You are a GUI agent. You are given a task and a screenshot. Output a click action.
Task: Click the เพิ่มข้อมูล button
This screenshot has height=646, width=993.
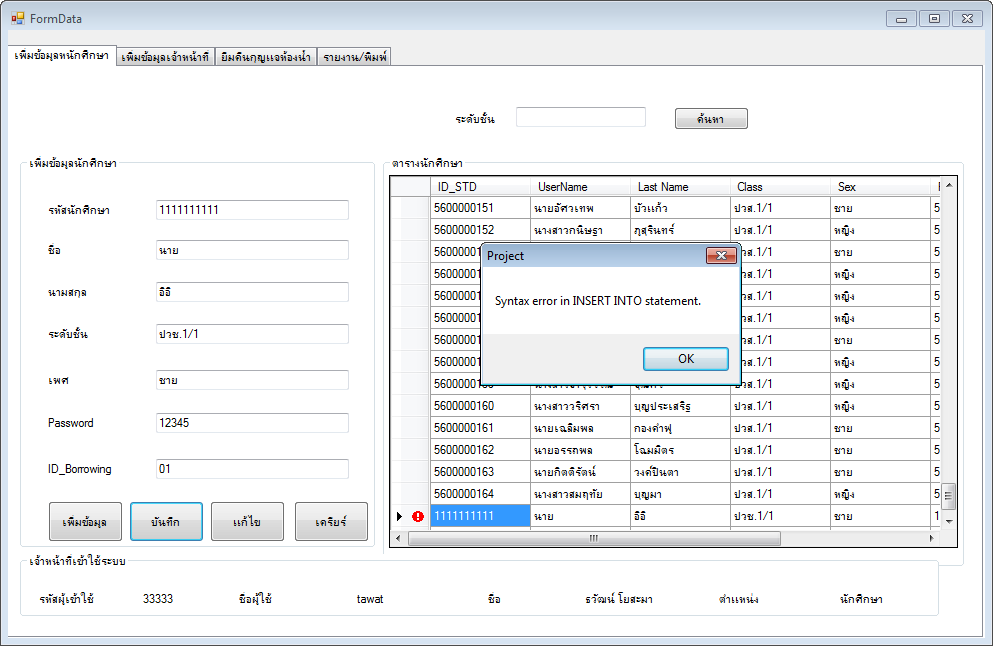point(85,522)
